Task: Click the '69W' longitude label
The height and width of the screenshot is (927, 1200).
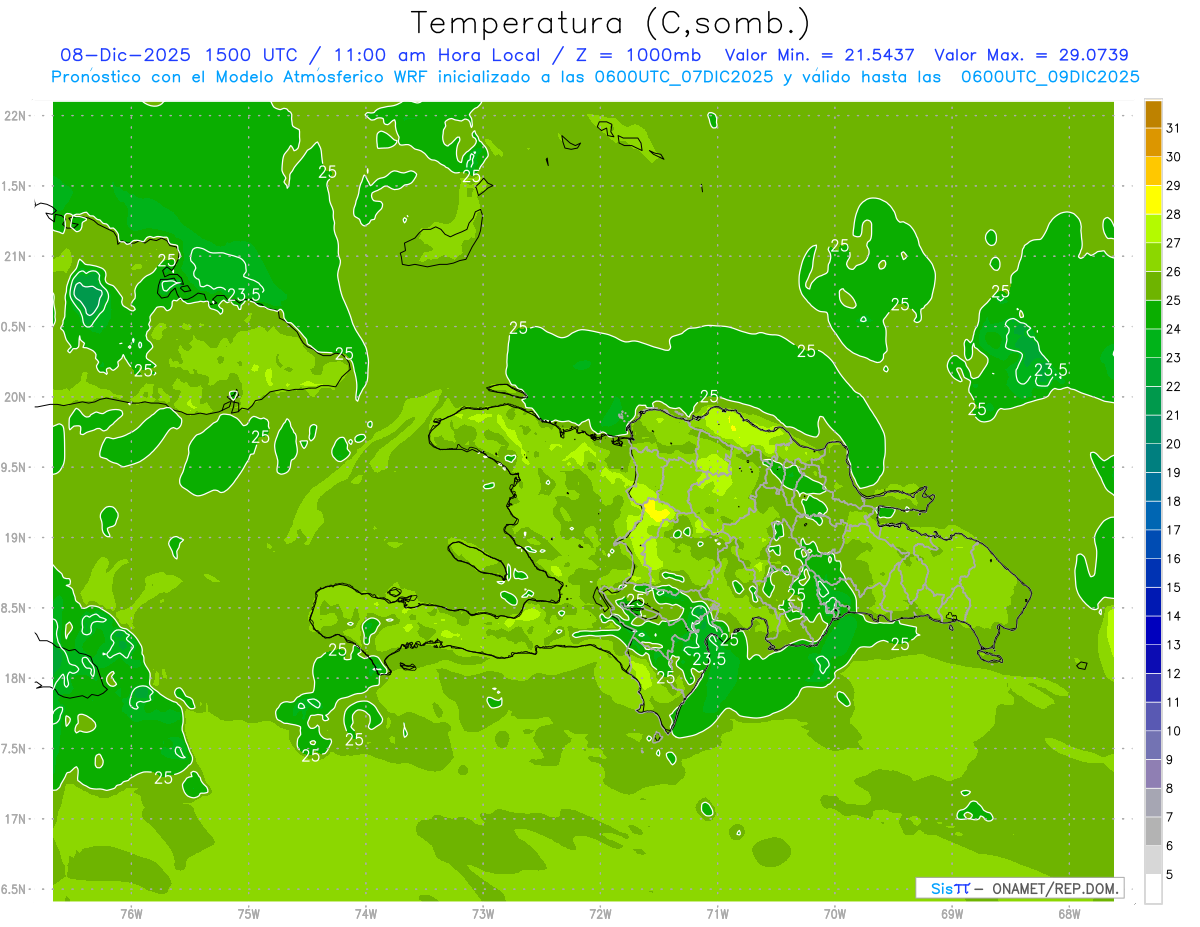Action: [x=952, y=914]
